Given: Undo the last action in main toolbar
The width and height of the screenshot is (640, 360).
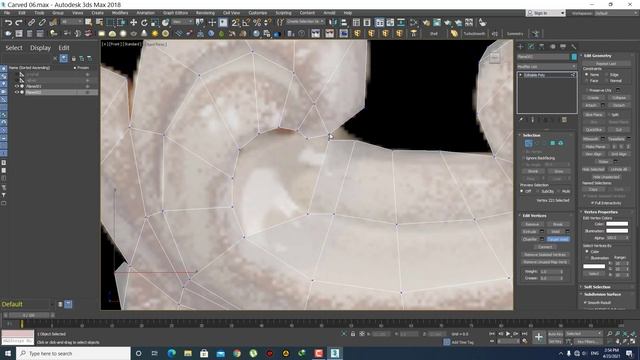Looking at the screenshot, I should (8, 22).
